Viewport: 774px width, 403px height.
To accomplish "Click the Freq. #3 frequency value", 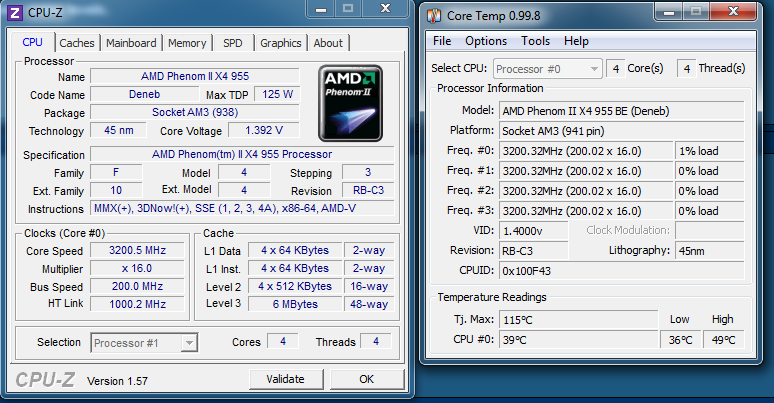I will (586, 211).
